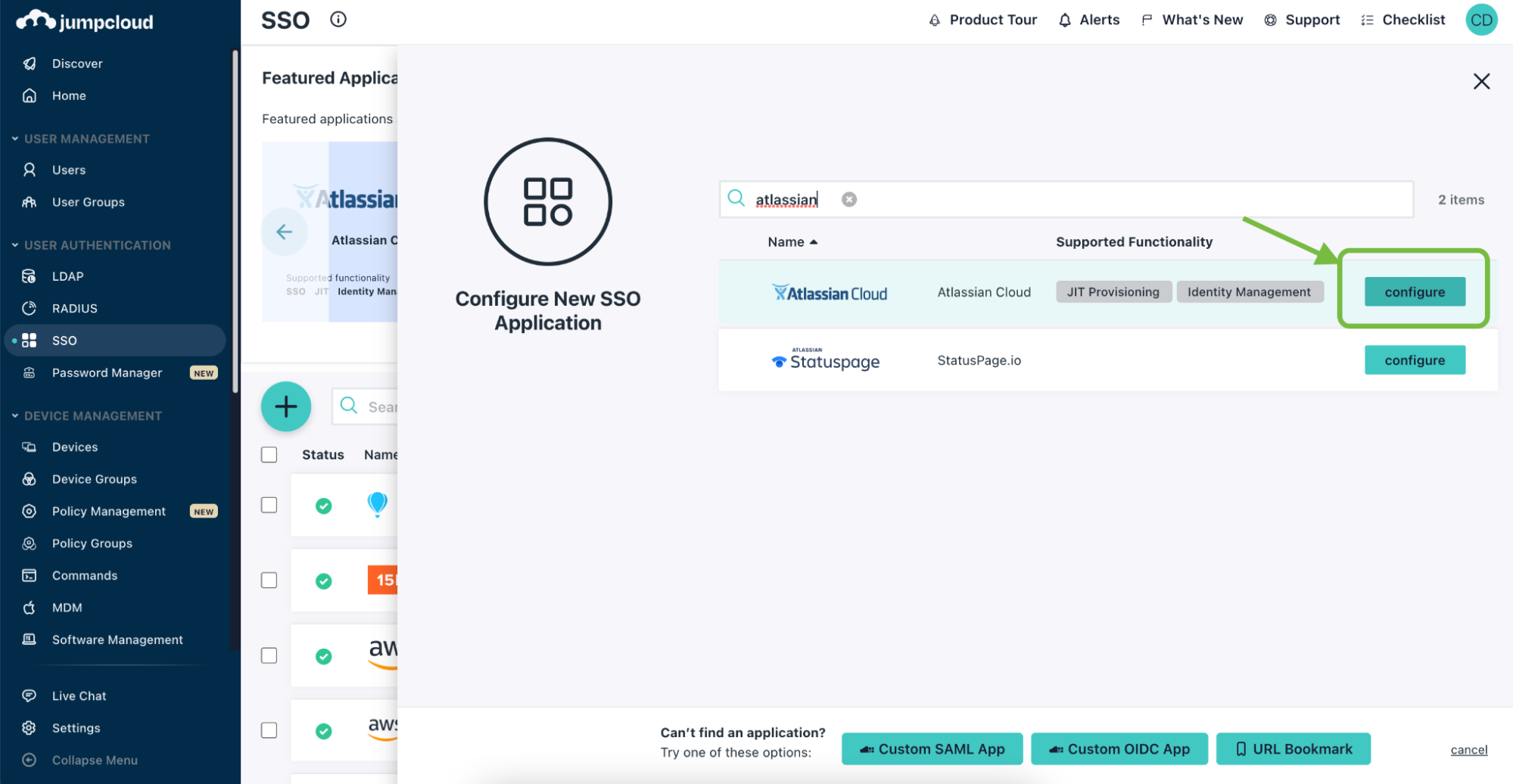
Task: Select all applications checkbox in header
Action: coord(269,455)
